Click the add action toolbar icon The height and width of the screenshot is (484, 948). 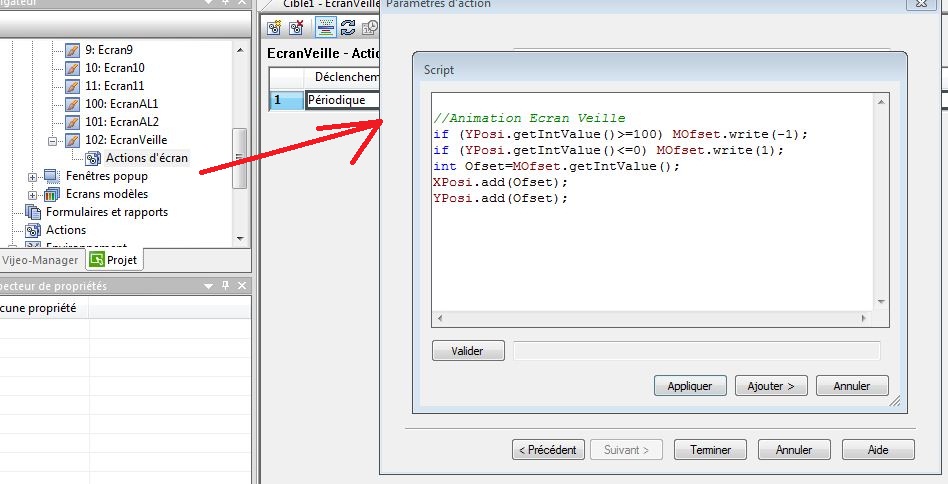point(274,28)
